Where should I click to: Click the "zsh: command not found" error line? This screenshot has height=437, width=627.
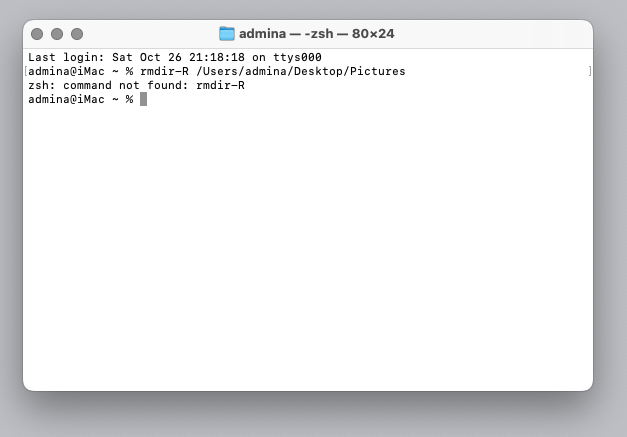click(x=108, y=86)
